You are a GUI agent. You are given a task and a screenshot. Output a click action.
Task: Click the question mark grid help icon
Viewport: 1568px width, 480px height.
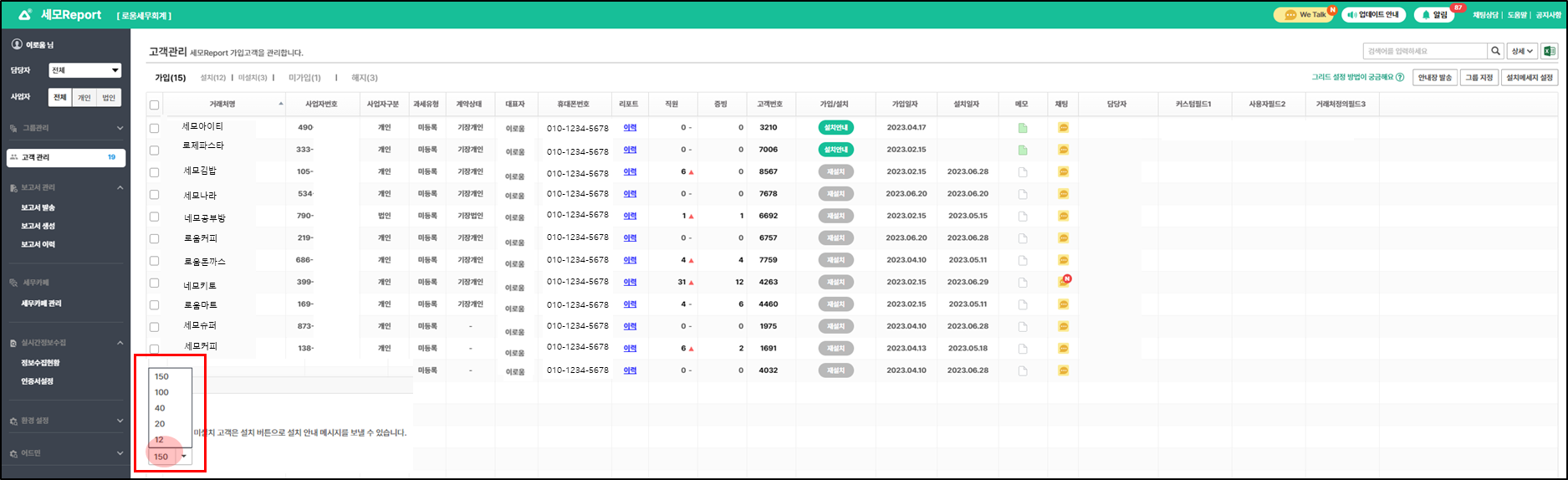[1400, 78]
